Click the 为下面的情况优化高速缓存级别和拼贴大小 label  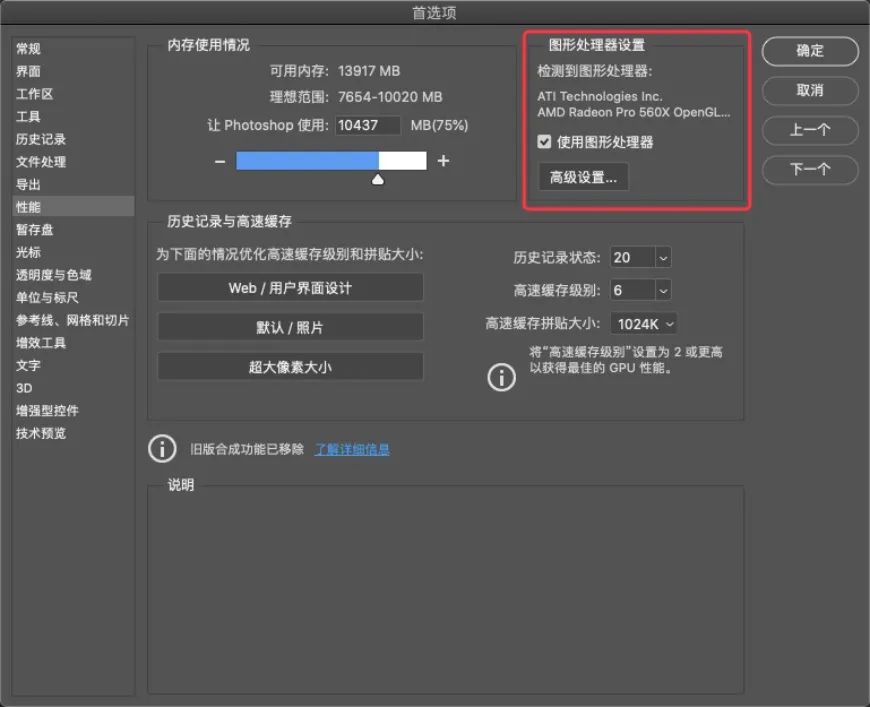[x=290, y=255]
